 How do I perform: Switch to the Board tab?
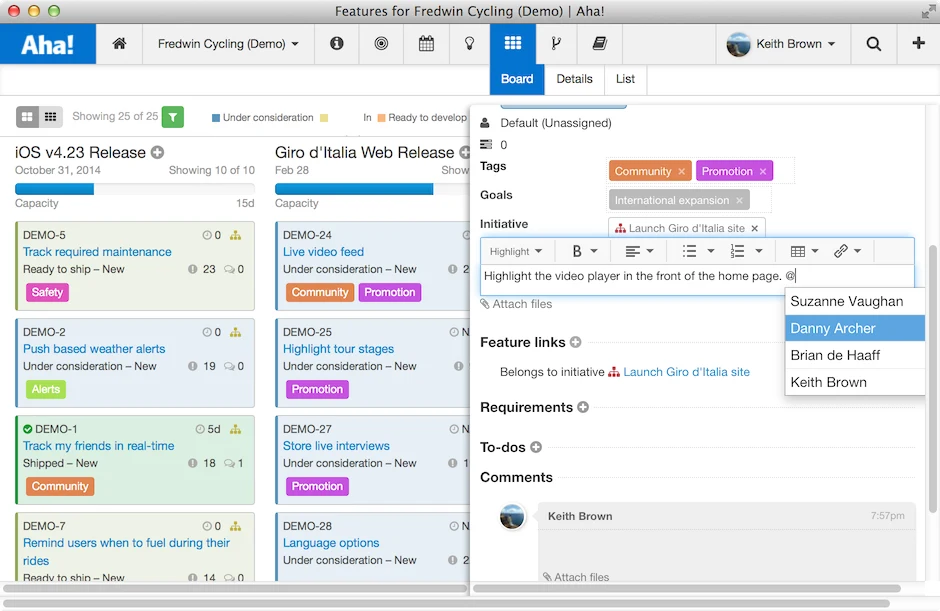click(x=517, y=79)
